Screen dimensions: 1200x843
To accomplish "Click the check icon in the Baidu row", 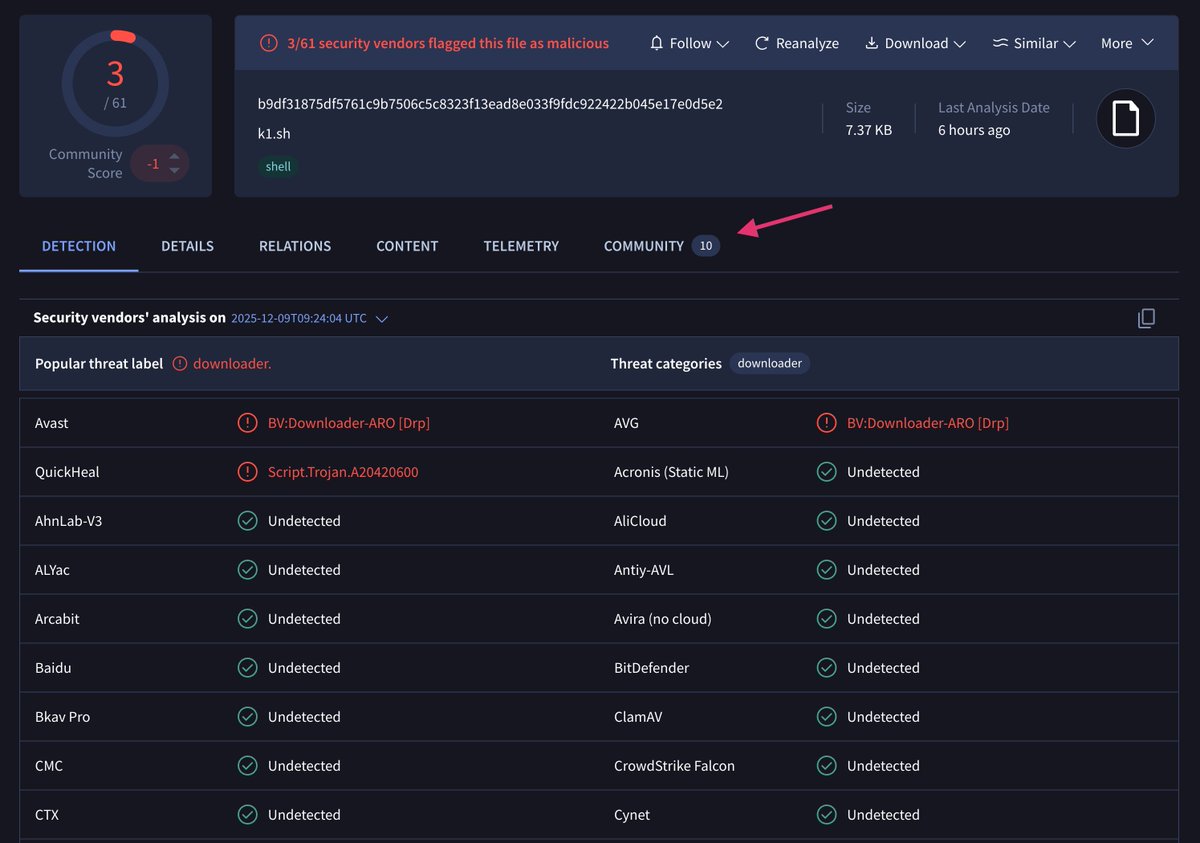I will [247, 668].
